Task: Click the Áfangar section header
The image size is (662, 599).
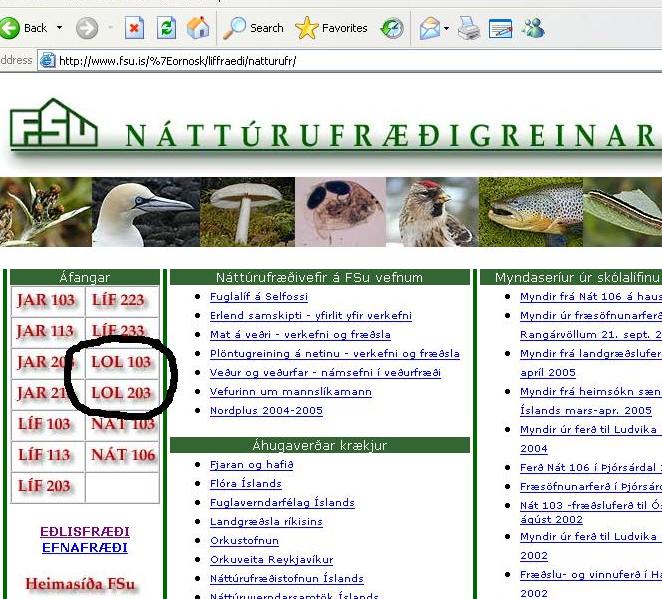Action: [x=85, y=277]
